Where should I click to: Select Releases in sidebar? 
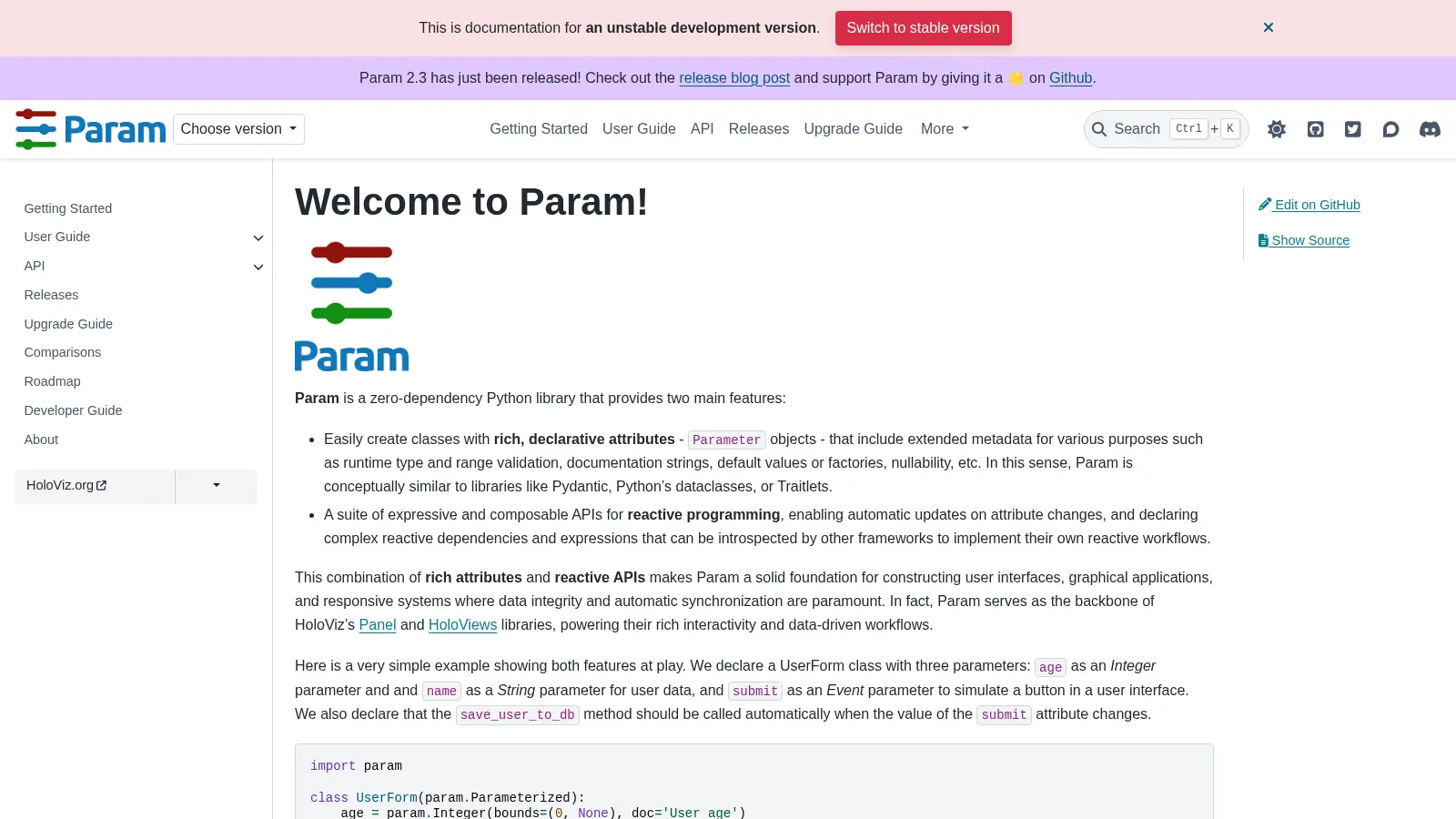click(52, 295)
